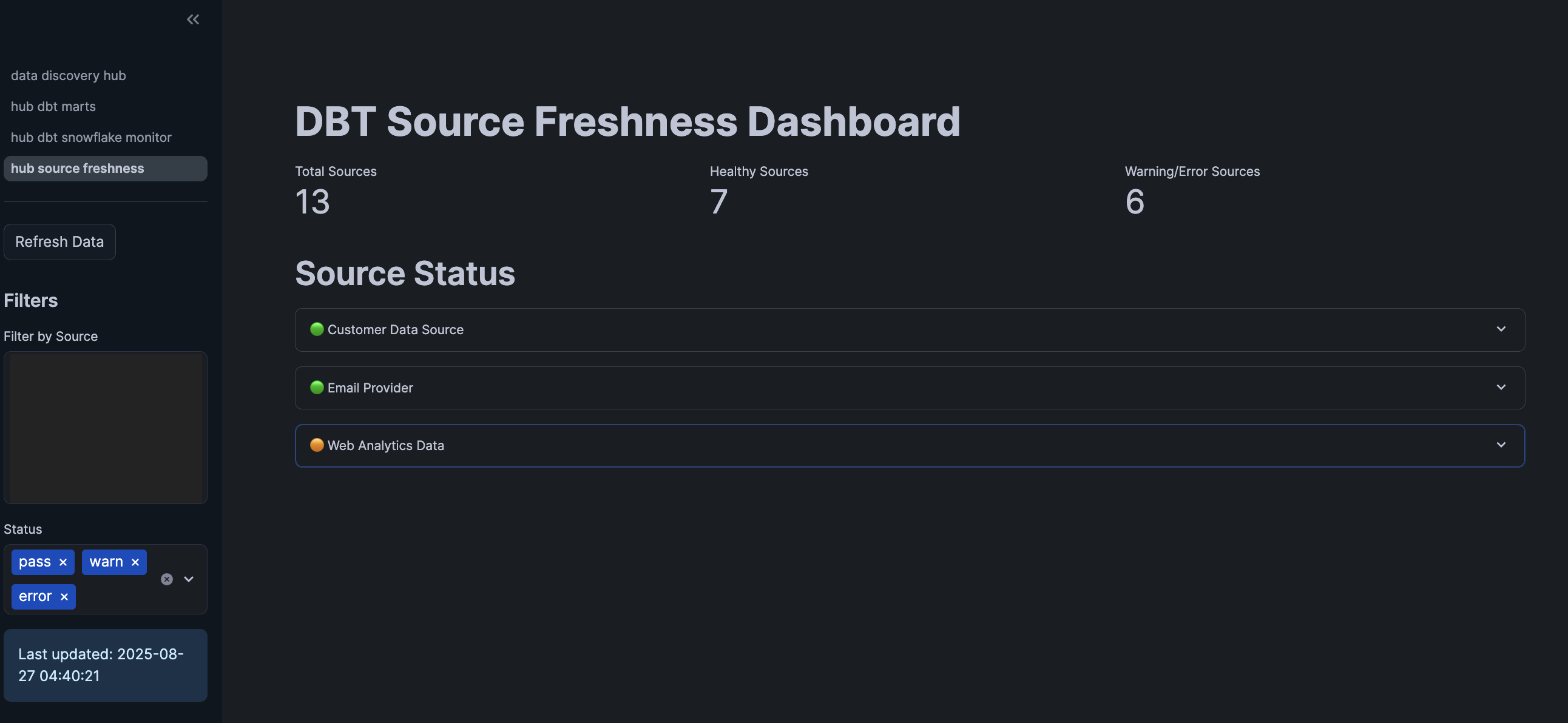1568x723 pixels.
Task: Remove the pass status tag via its x icon
Action: [x=63, y=562]
